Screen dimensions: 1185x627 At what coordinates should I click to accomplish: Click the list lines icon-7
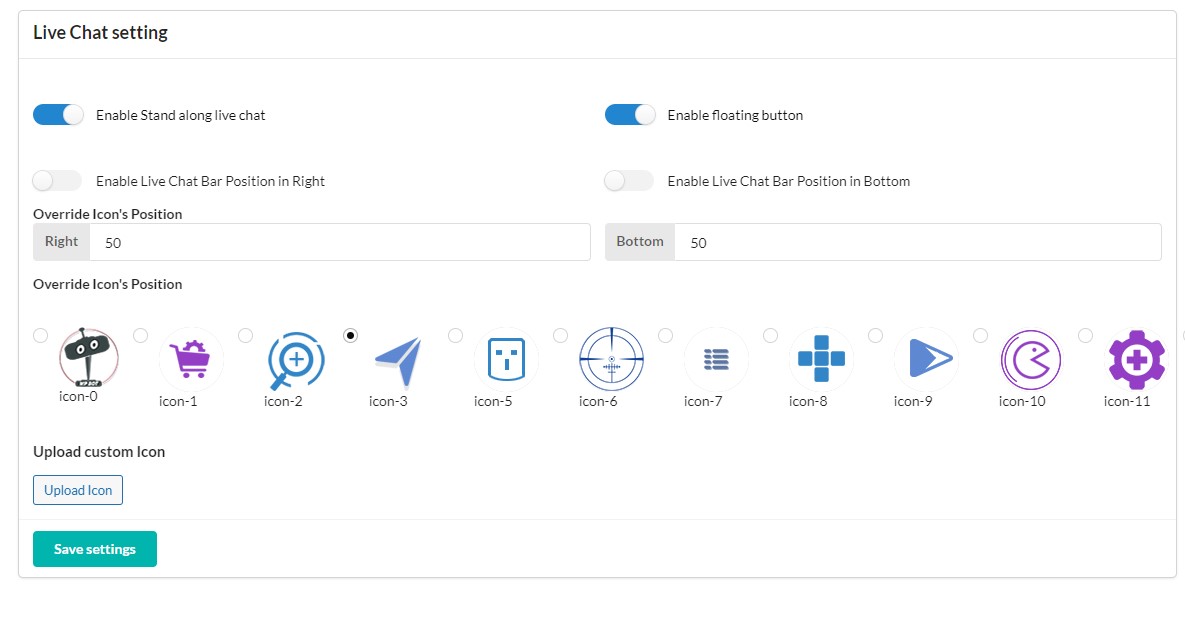716,360
